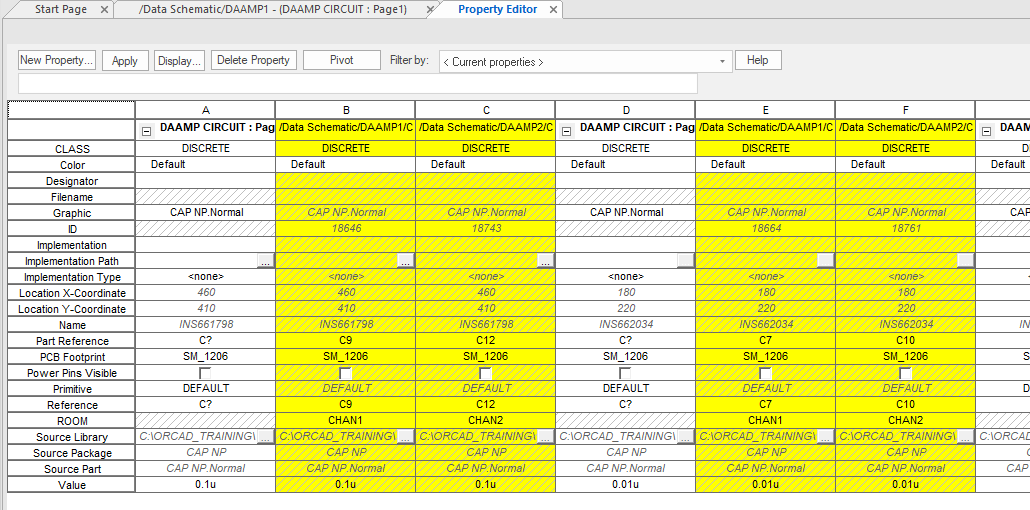Screen dimensions: 1030x510
Task: Click Part Reference cell C7
Action: tap(765, 340)
